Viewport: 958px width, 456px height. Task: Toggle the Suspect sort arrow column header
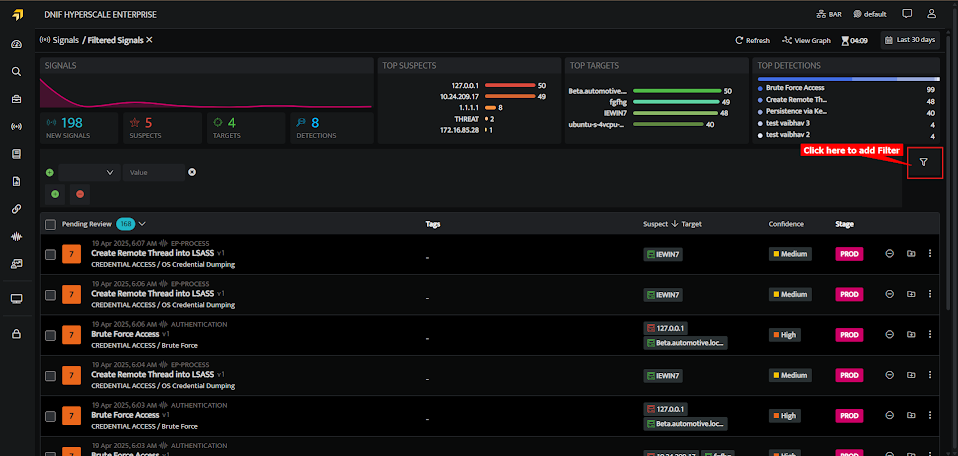(x=675, y=224)
